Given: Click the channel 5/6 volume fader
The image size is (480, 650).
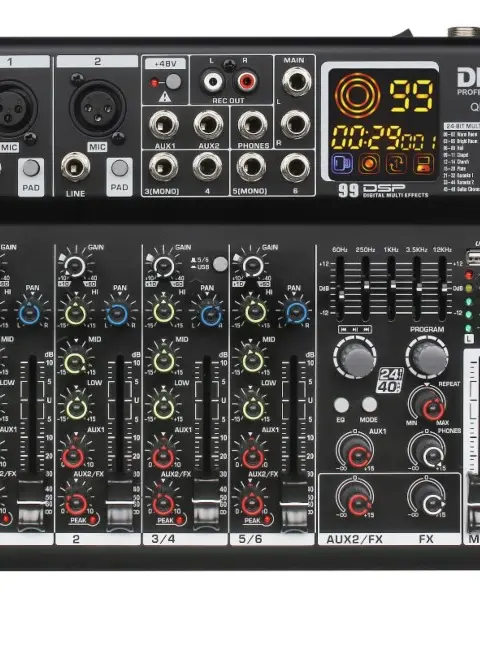Looking at the screenshot, I should (x=294, y=505).
